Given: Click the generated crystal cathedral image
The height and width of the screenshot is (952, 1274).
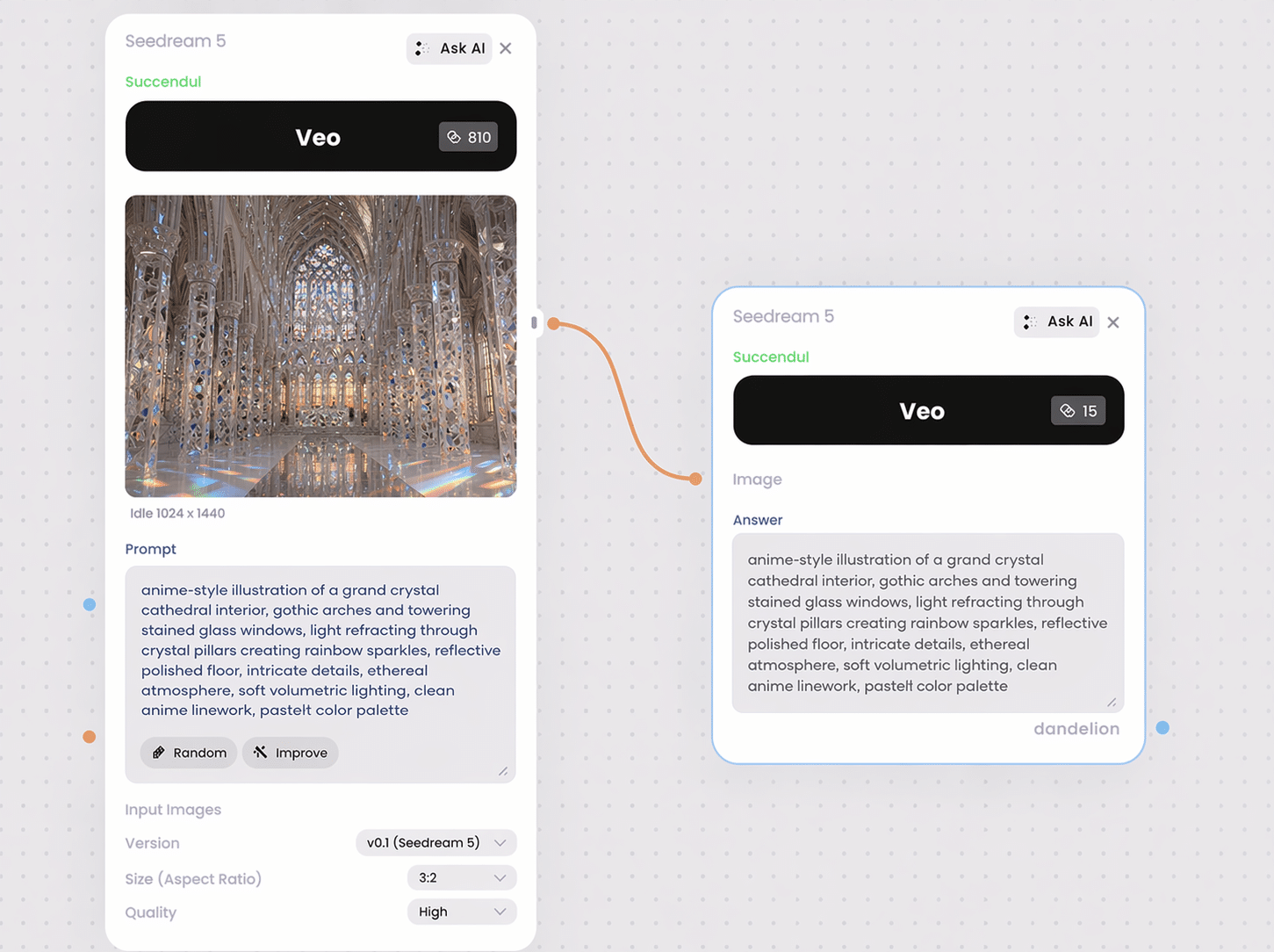Looking at the screenshot, I should [320, 346].
